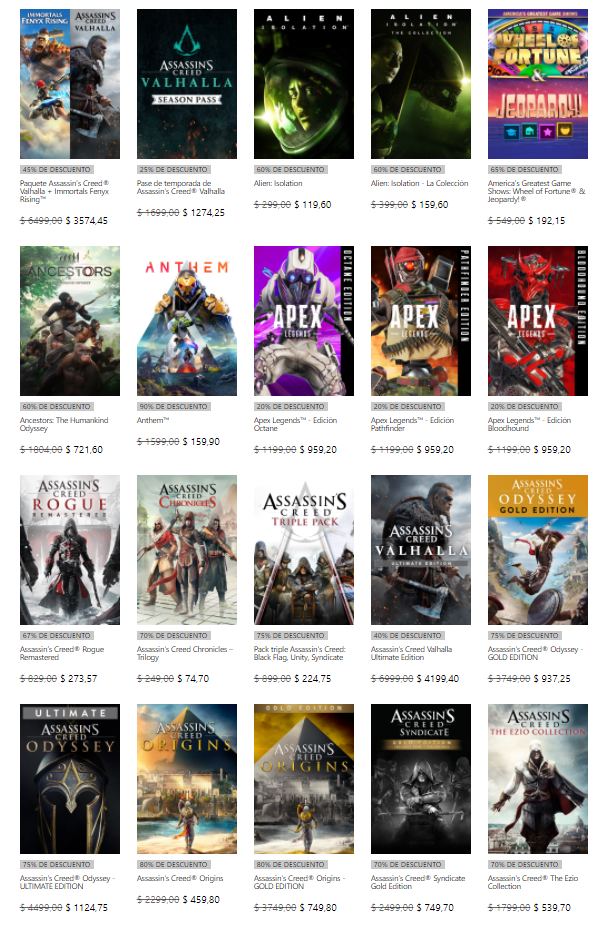Open Wheel of Fortune & Jeopardy cover
The width and height of the screenshot is (607, 925).
coord(537,84)
